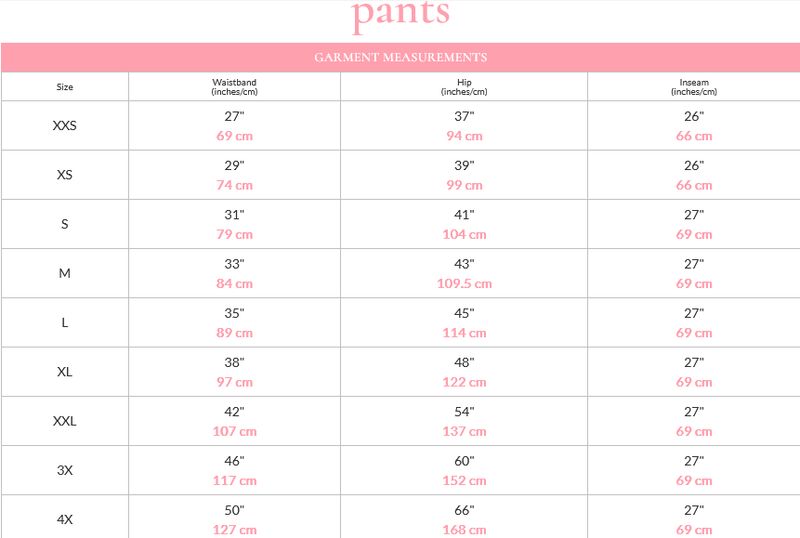Click the Size column header
800x538 pixels.
[x=65, y=87]
